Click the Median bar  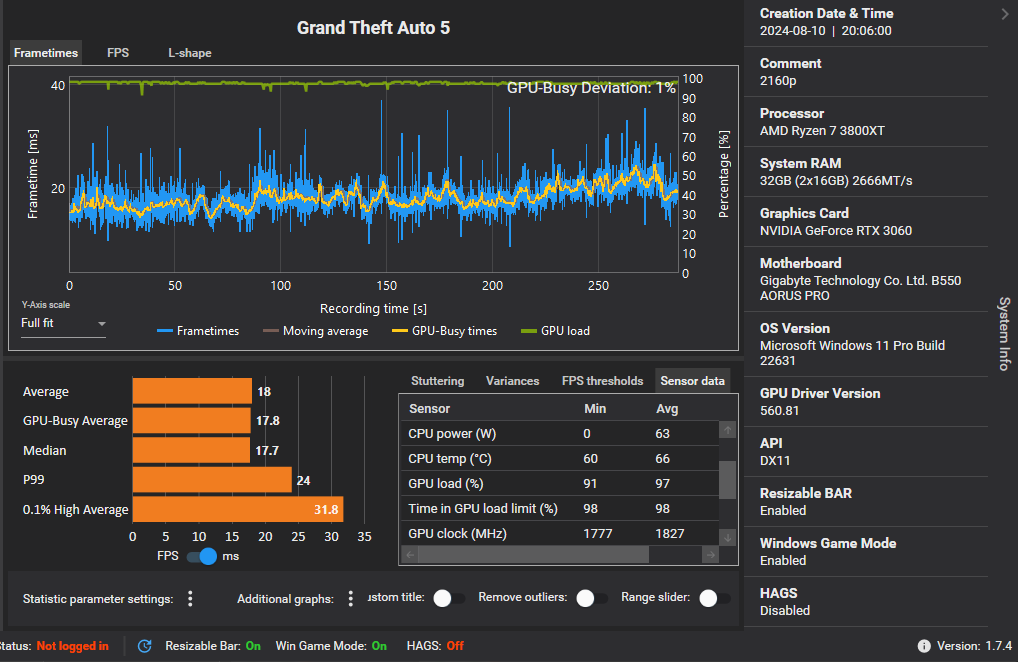pos(192,450)
